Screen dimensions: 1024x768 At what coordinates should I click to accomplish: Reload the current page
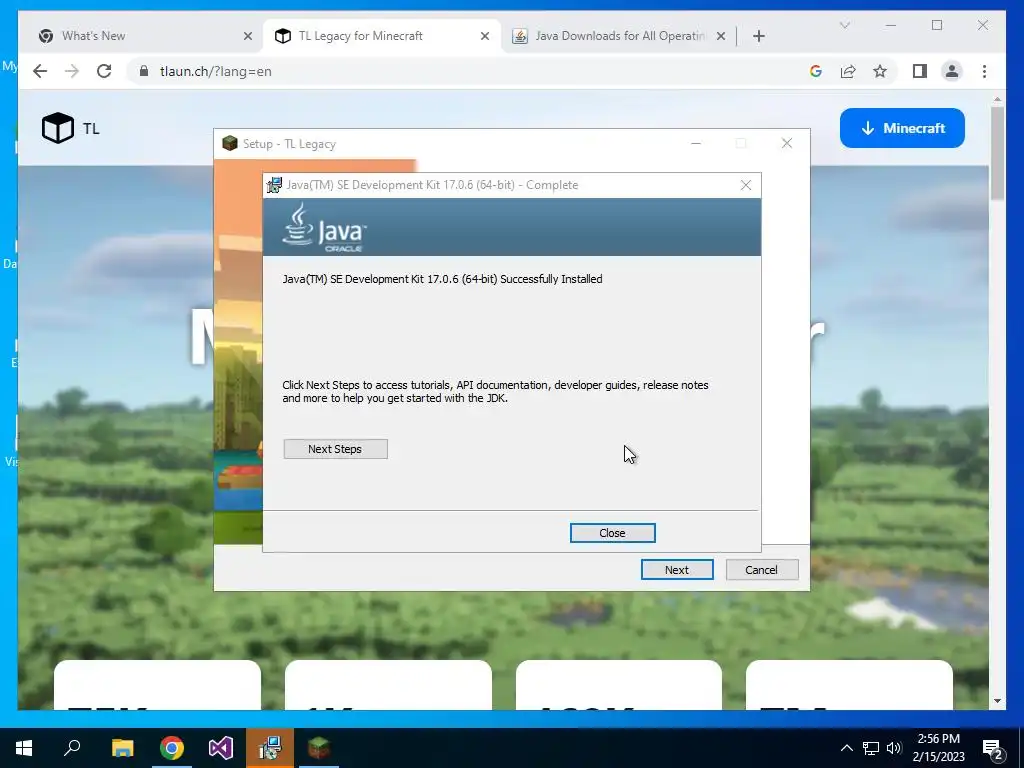coord(104,71)
